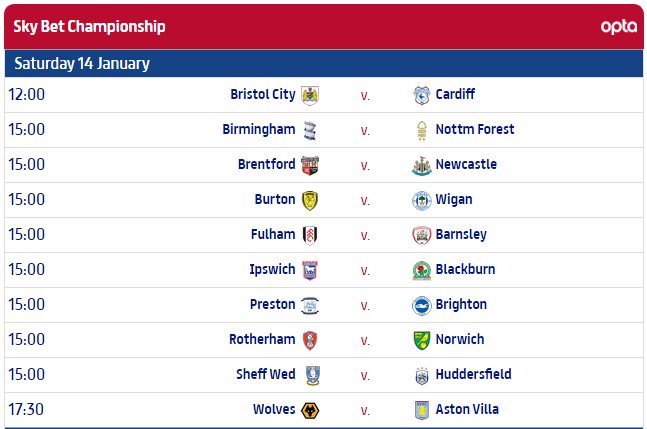Open the Sheff Wed team link
The image size is (647, 429).
point(266,374)
